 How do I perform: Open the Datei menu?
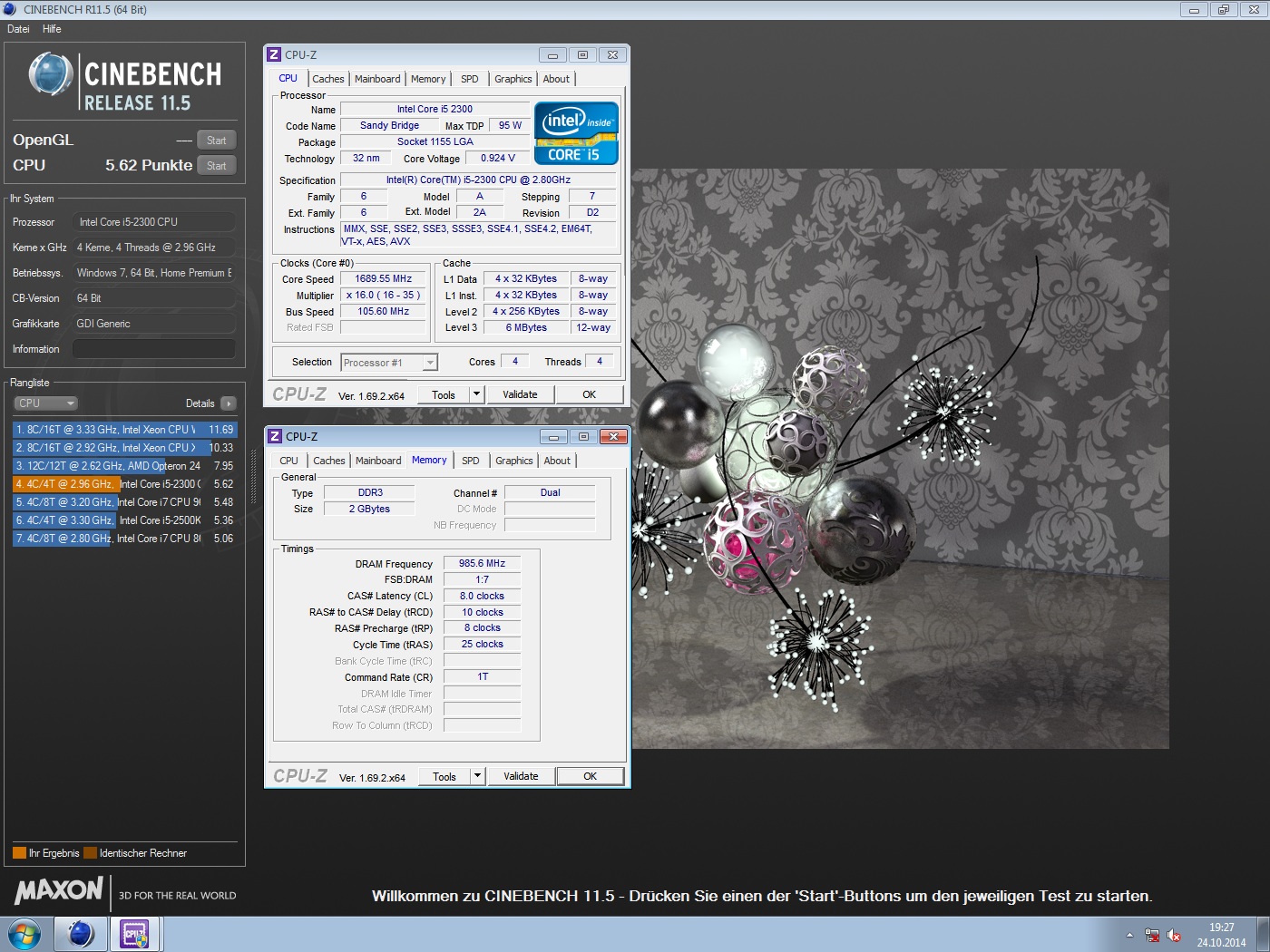[18, 29]
